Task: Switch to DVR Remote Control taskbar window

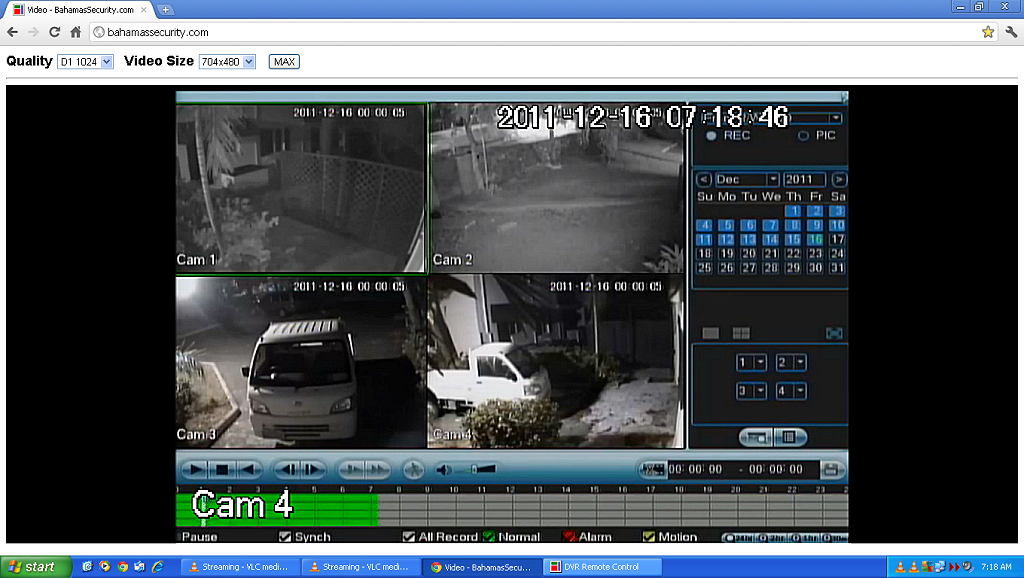Action: tap(603, 567)
